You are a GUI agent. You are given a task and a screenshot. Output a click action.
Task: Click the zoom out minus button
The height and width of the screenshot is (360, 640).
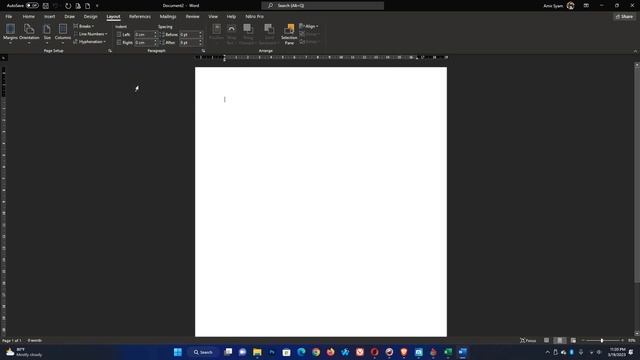click(x=583, y=340)
